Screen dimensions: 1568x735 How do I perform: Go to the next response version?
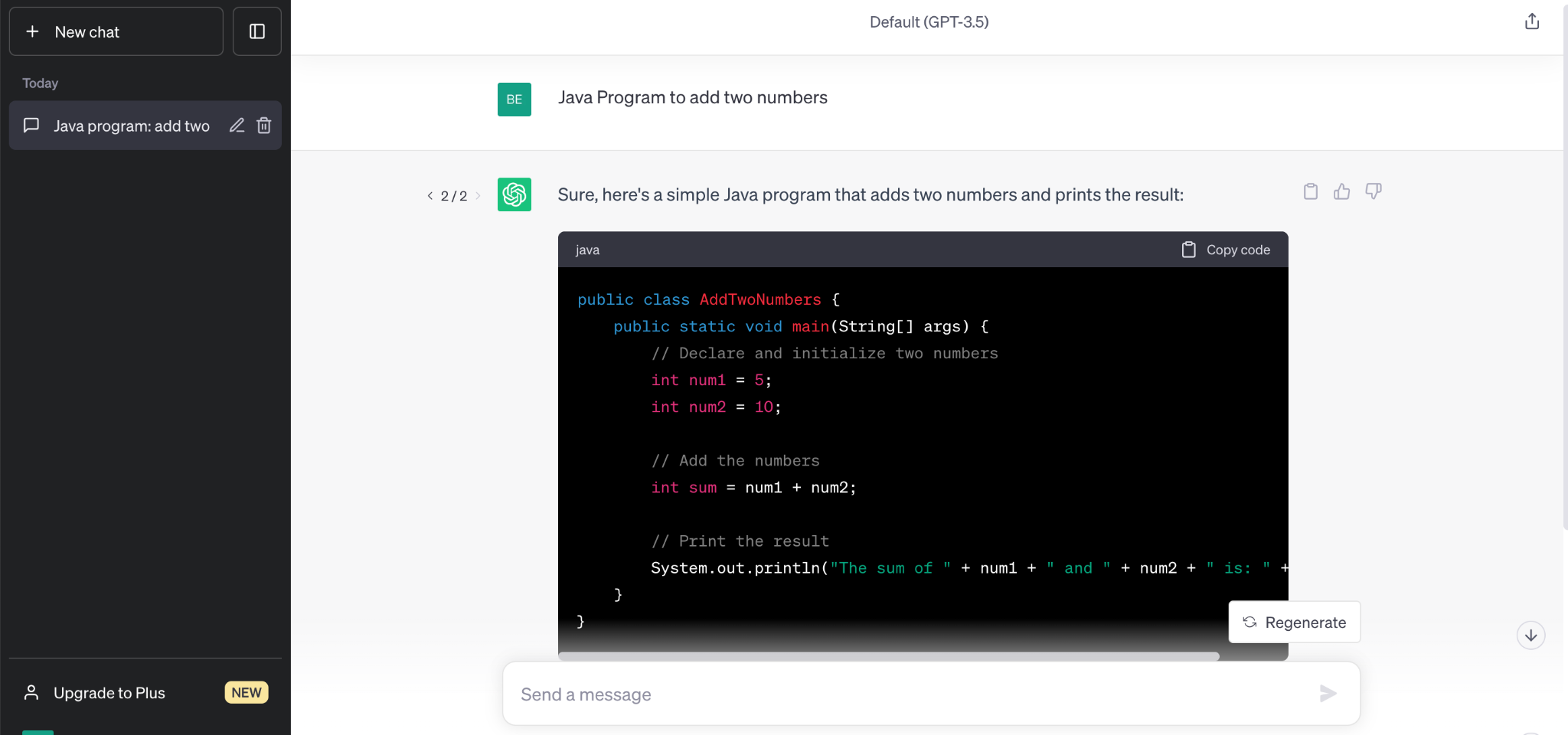(x=479, y=196)
